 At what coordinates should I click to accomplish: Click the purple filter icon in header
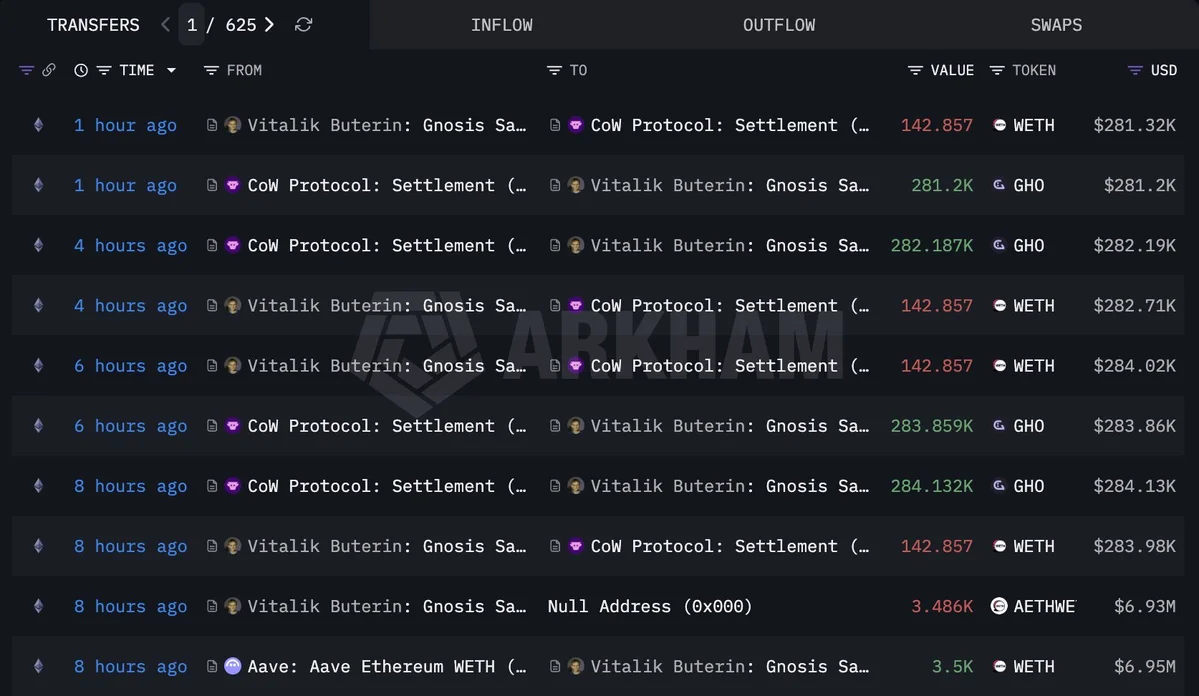(x=26, y=70)
